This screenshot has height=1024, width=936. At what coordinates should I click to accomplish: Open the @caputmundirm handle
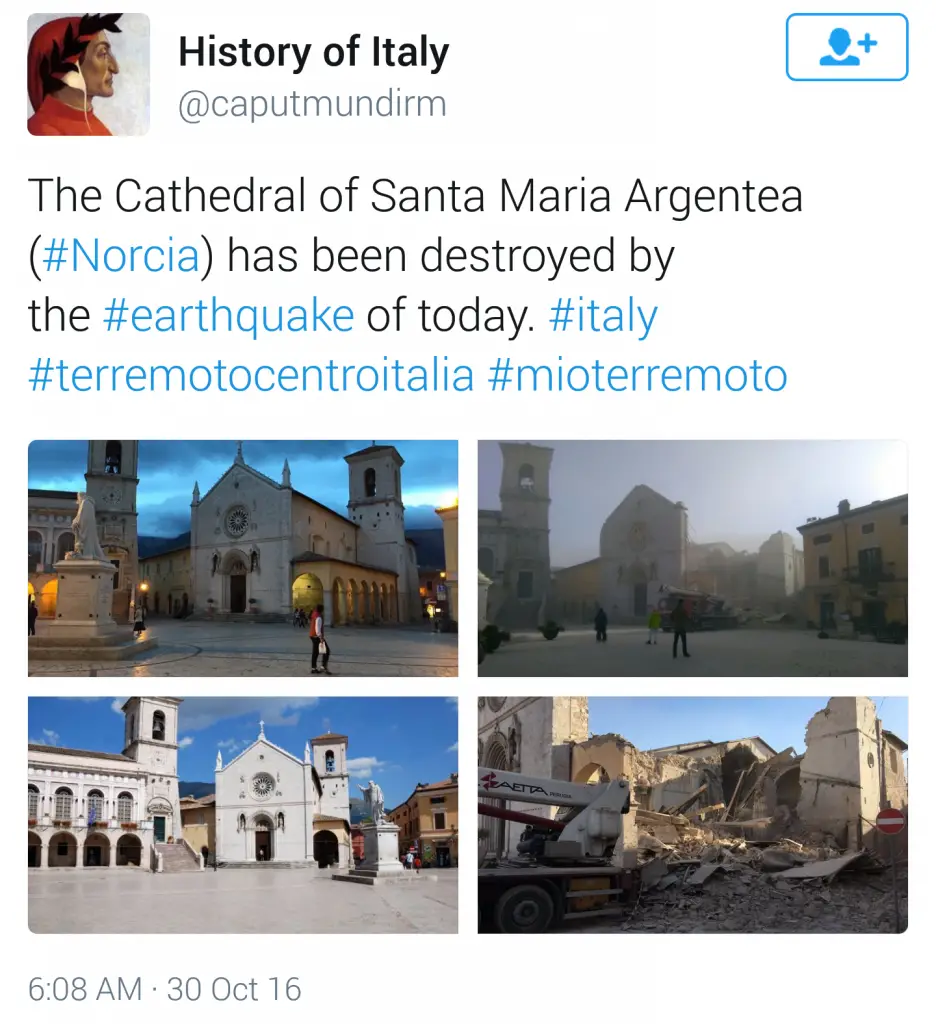(312, 103)
